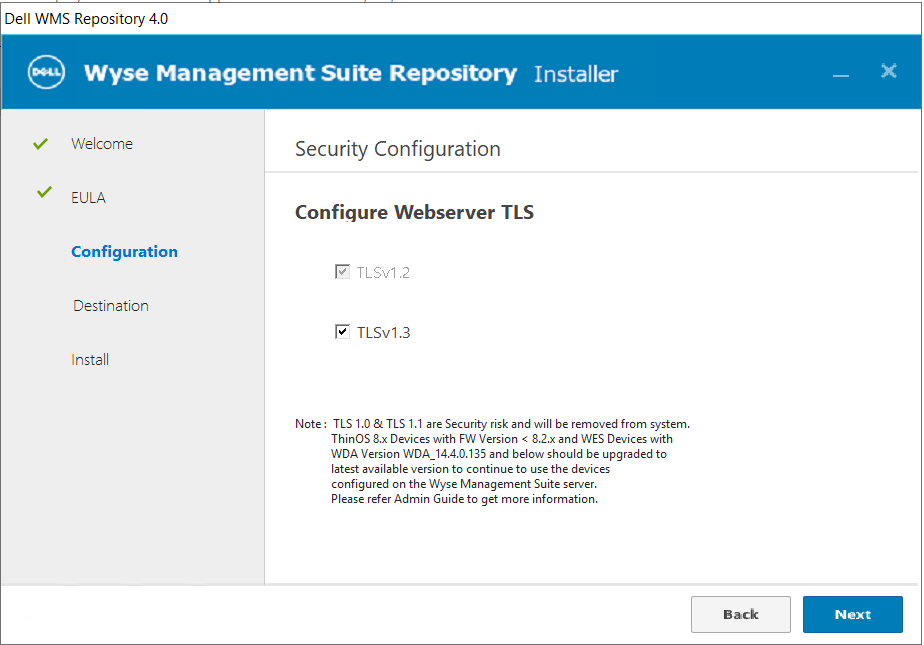Select the Welcome step in the sidebar
This screenshot has width=924, height=645.
102,144
